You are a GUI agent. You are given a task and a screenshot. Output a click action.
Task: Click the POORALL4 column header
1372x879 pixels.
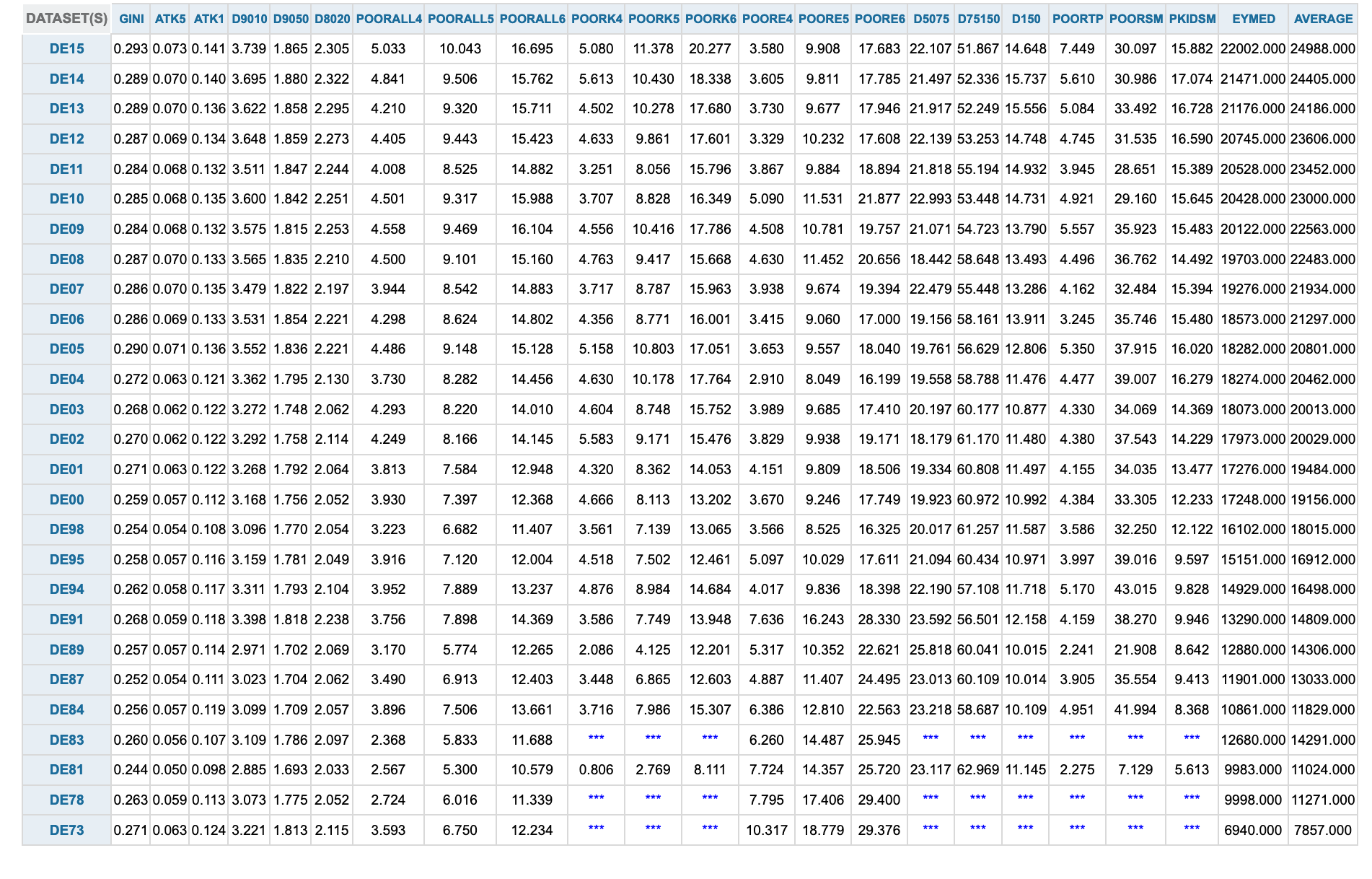(x=389, y=19)
